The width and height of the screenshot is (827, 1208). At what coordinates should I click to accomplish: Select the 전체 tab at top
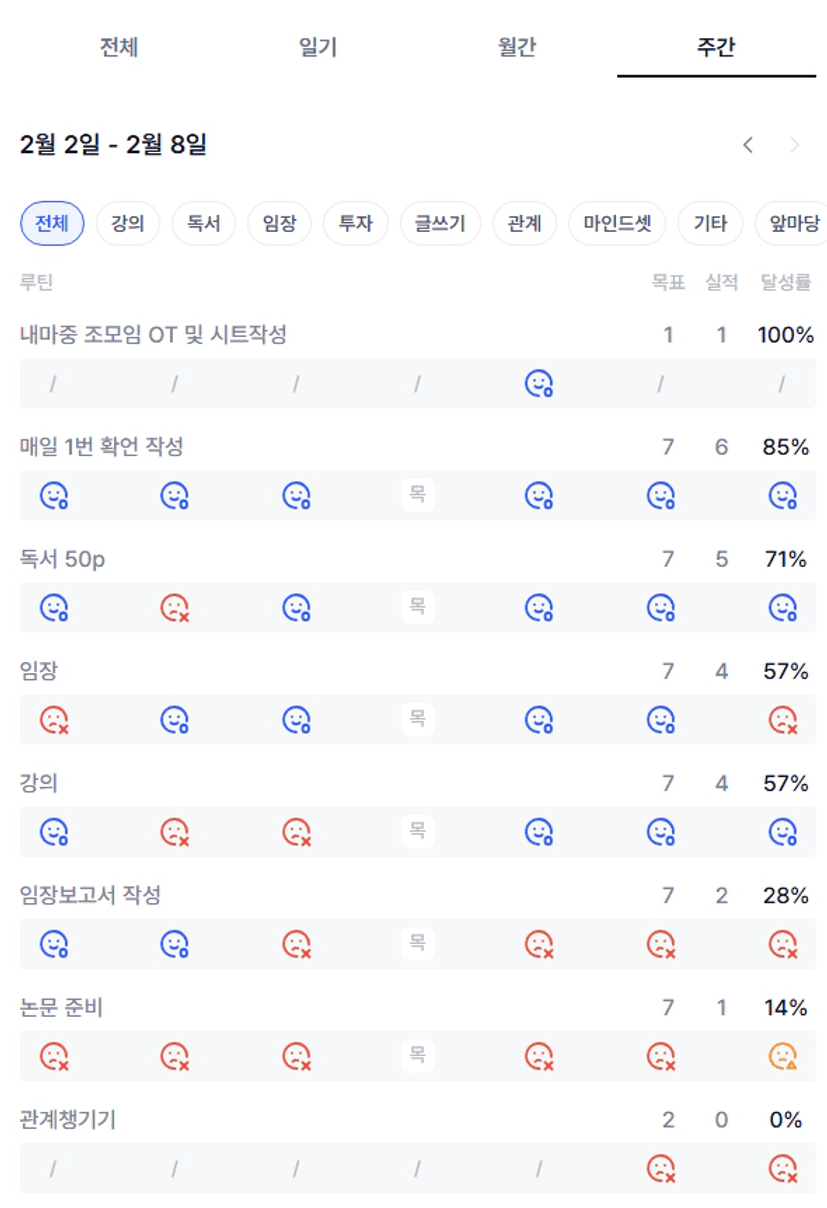click(118, 47)
